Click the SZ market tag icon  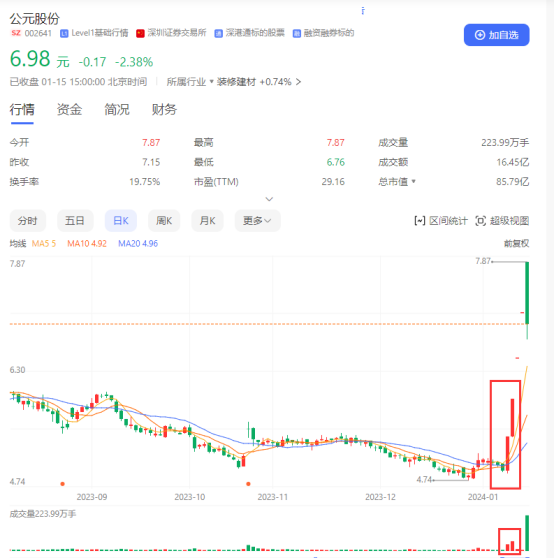(x=16, y=33)
